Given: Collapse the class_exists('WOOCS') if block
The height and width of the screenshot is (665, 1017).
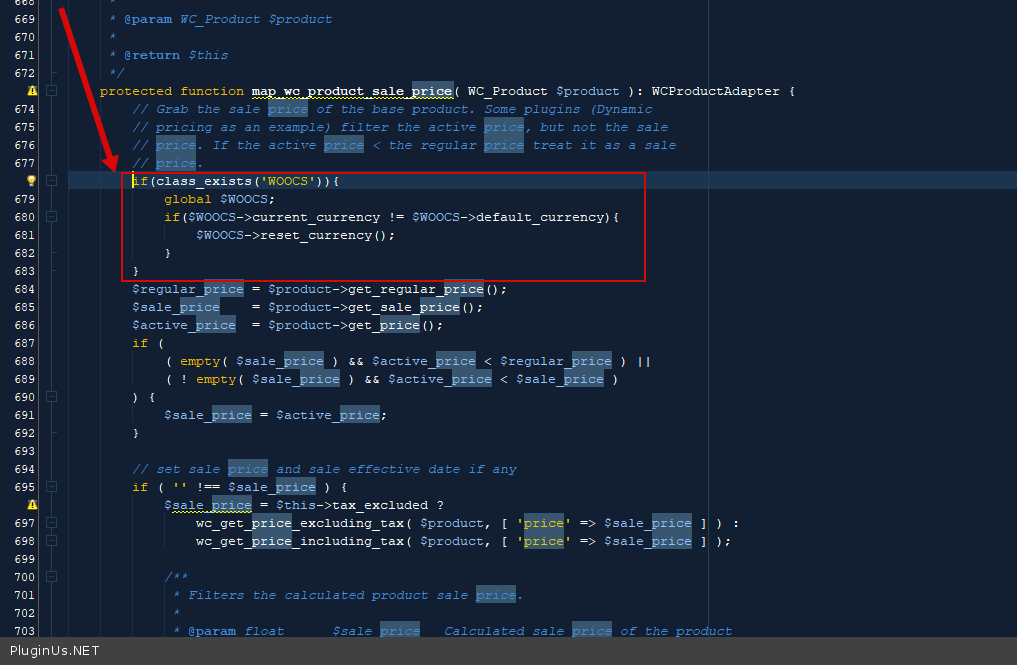Looking at the screenshot, I should [51, 181].
